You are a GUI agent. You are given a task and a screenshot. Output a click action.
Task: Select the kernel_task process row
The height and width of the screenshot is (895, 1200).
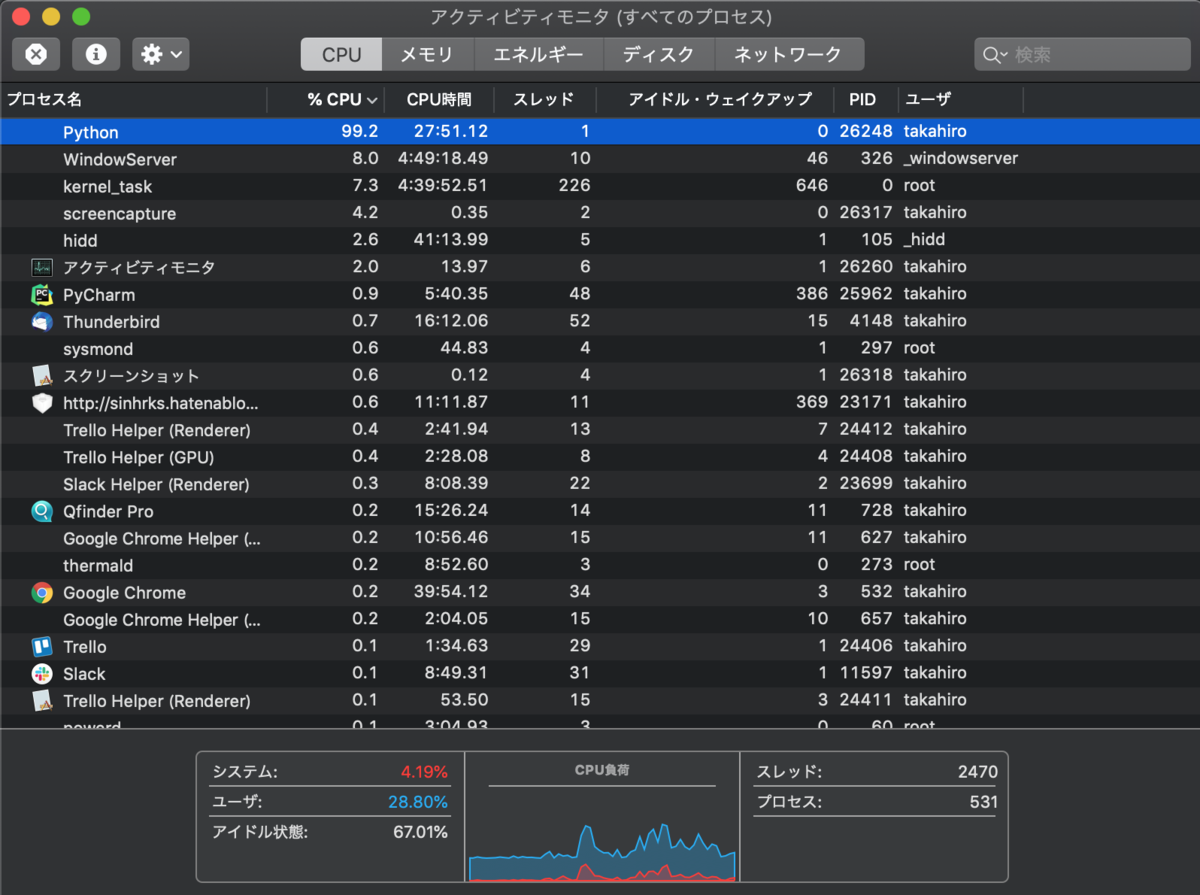[x=600, y=186]
